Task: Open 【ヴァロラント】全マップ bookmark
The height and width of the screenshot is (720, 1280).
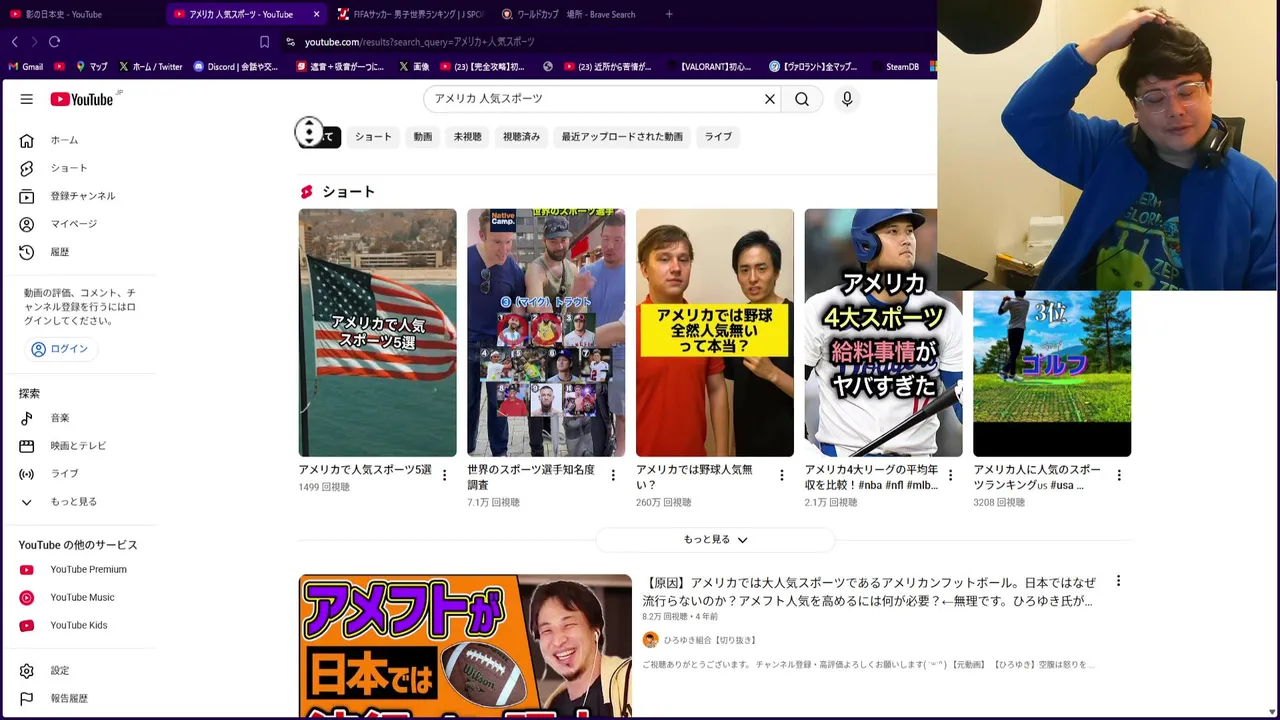Action: click(813, 67)
